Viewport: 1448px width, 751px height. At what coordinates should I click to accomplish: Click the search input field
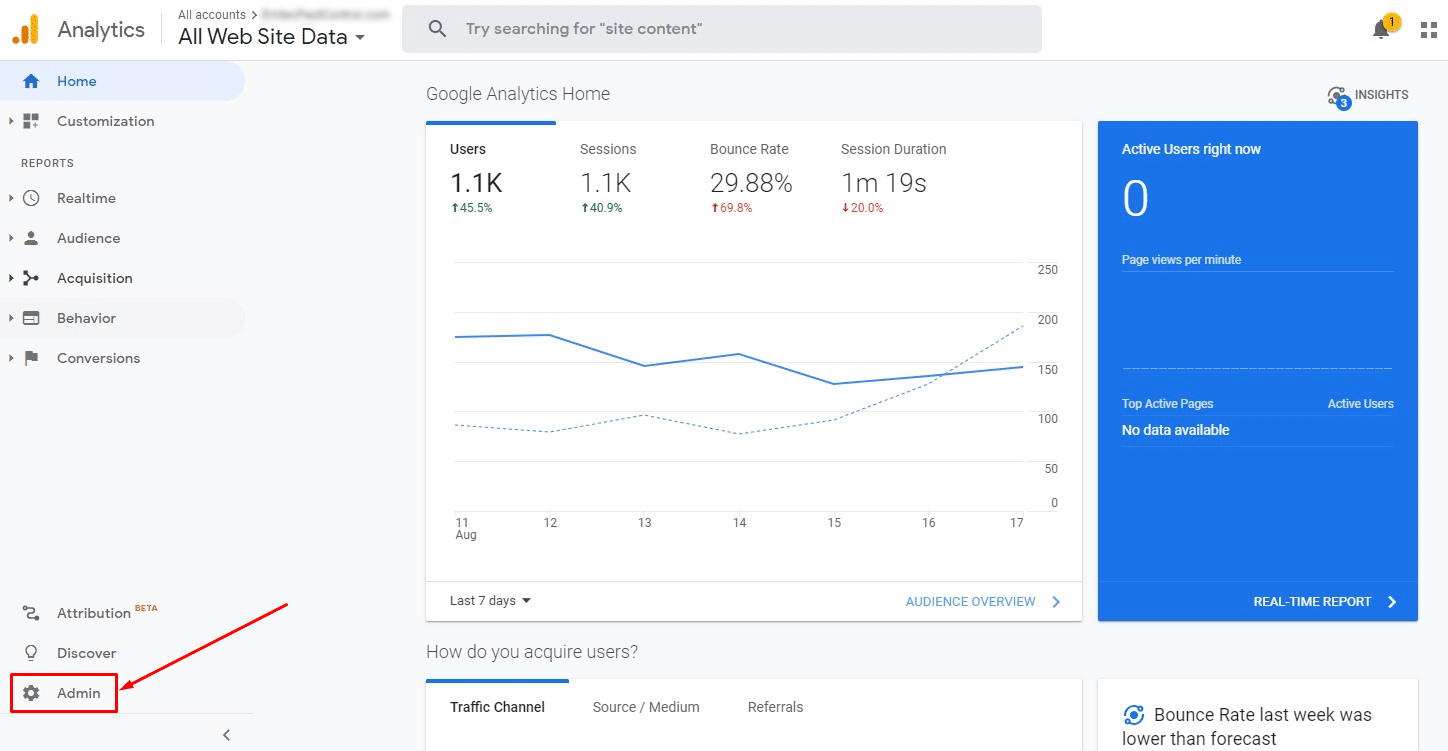pos(721,29)
